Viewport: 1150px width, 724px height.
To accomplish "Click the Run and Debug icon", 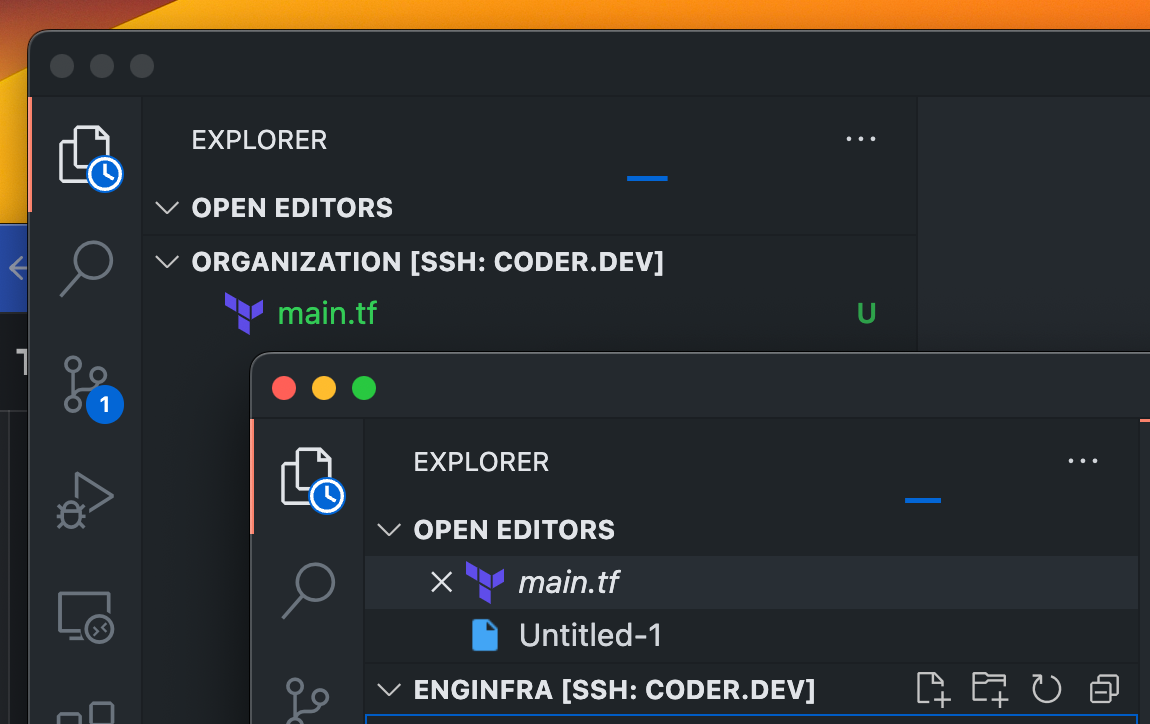I will click(86, 498).
